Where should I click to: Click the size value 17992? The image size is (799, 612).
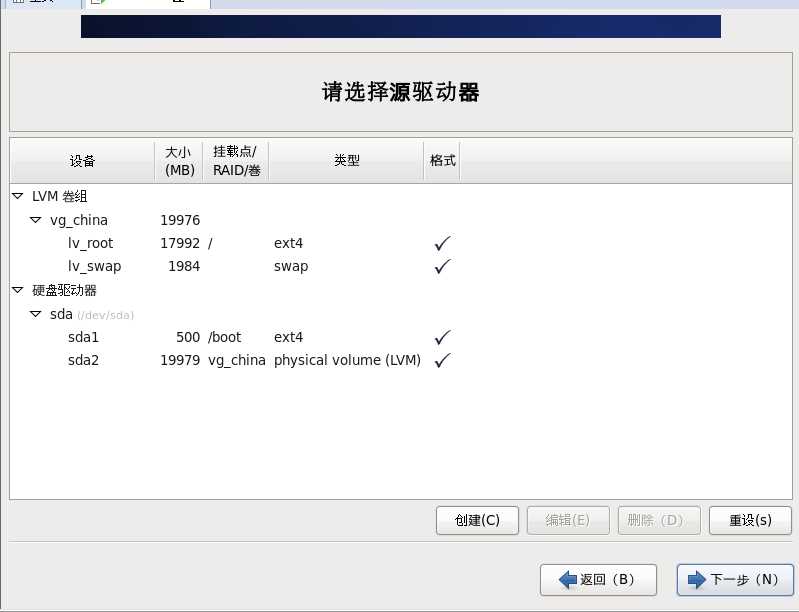(180, 243)
